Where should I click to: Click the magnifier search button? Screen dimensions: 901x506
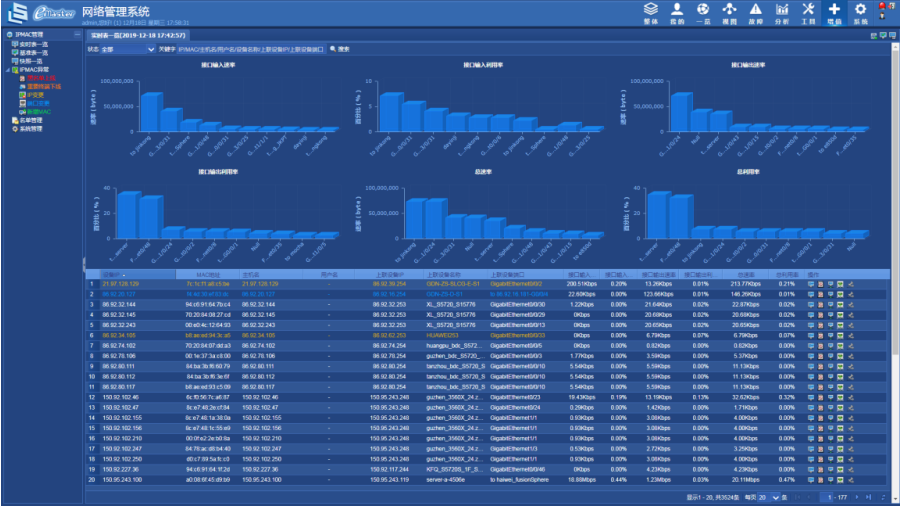click(340, 49)
